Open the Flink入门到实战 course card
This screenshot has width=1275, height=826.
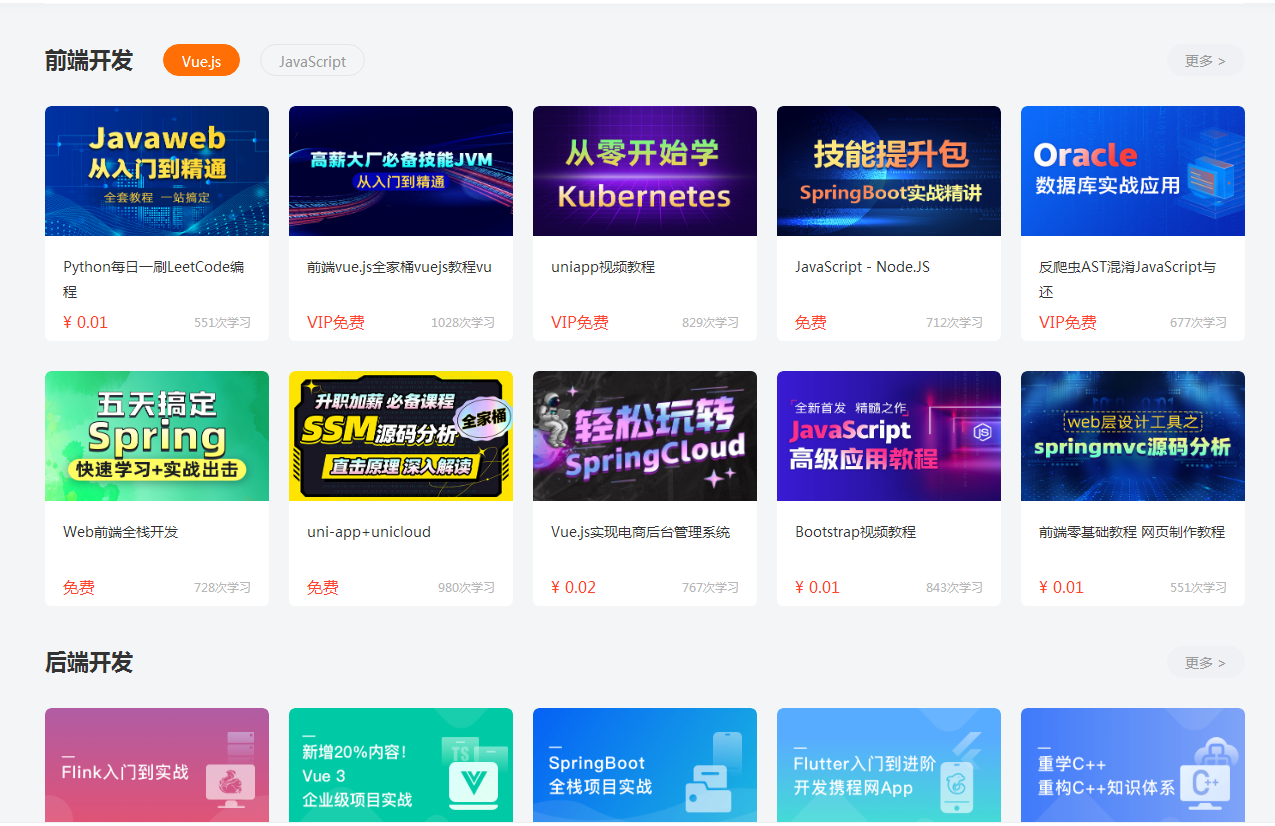pos(157,765)
